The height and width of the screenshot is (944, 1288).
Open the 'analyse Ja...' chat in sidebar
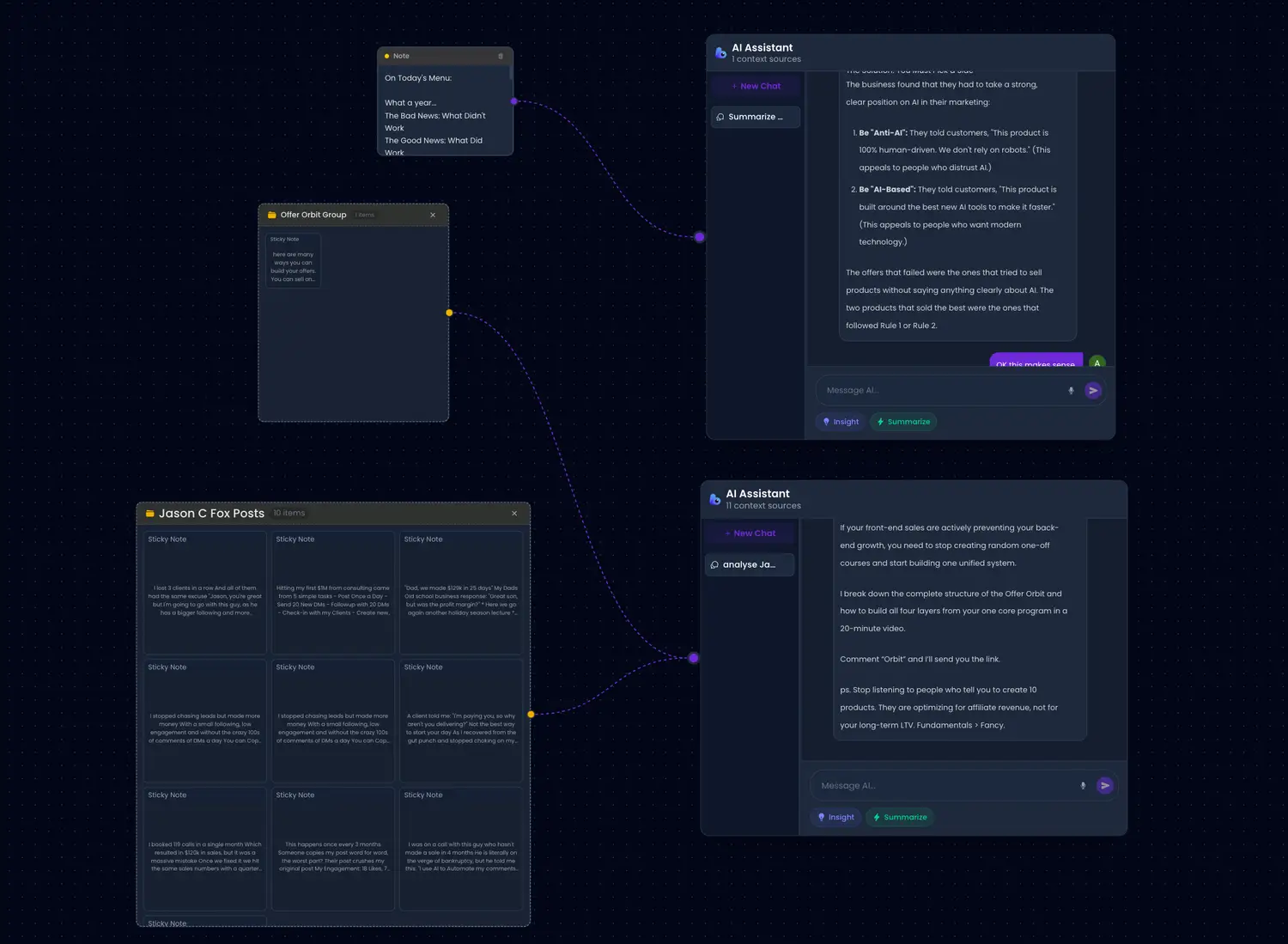[x=749, y=564]
